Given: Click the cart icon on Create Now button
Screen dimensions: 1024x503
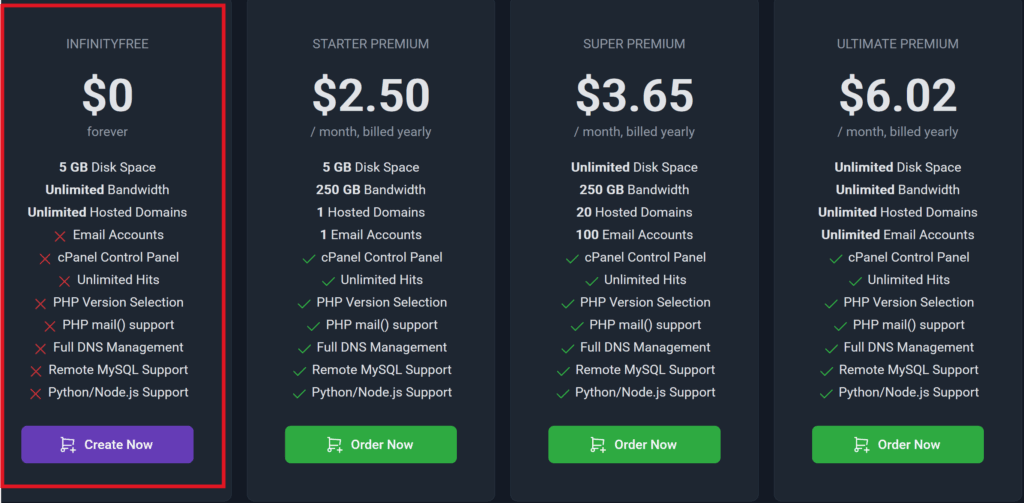Looking at the screenshot, I should [x=68, y=445].
